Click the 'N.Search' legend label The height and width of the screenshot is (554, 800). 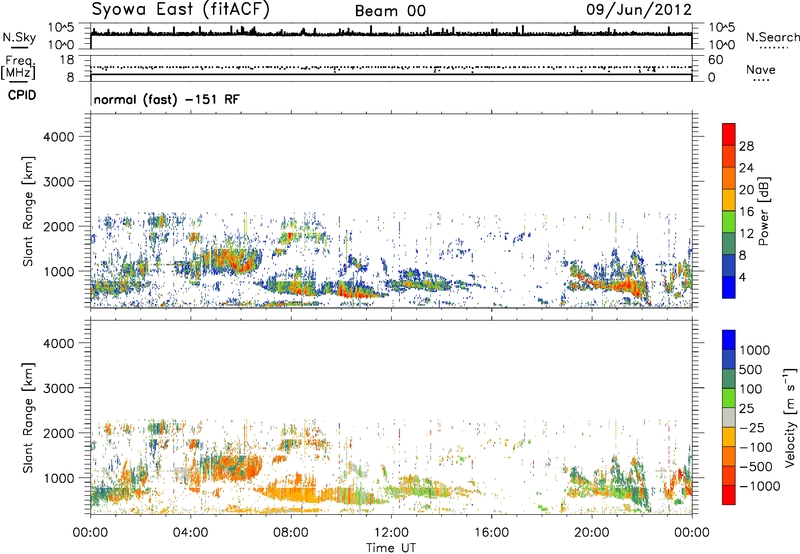pos(772,37)
